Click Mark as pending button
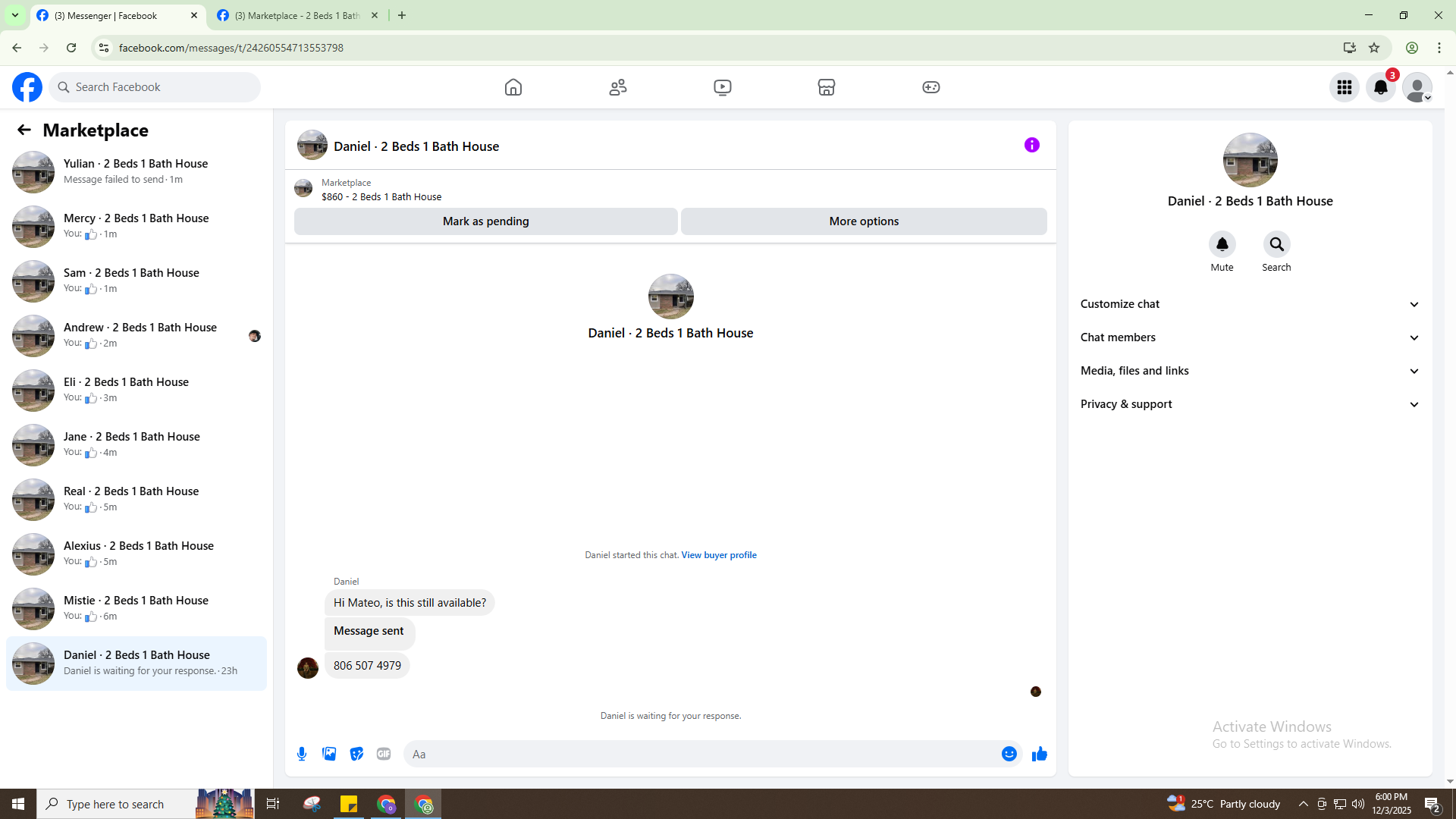The width and height of the screenshot is (1456, 819). point(486,221)
